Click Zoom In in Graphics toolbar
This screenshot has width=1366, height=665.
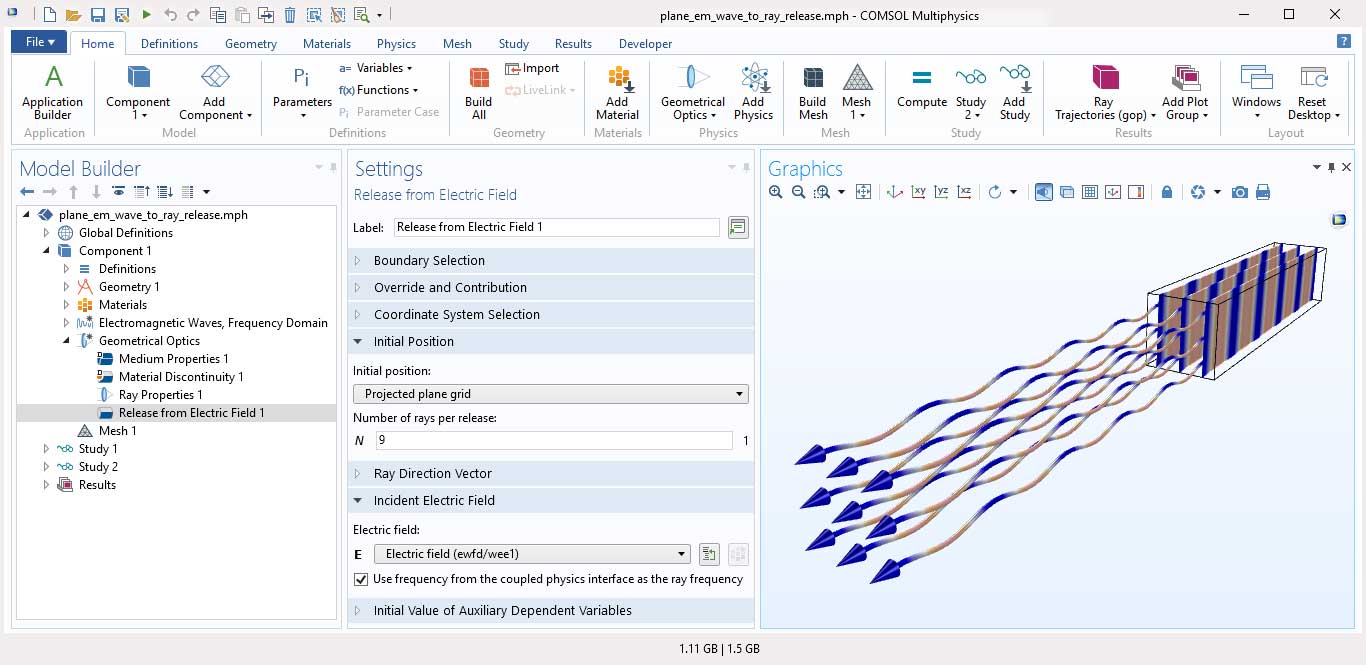(x=776, y=192)
